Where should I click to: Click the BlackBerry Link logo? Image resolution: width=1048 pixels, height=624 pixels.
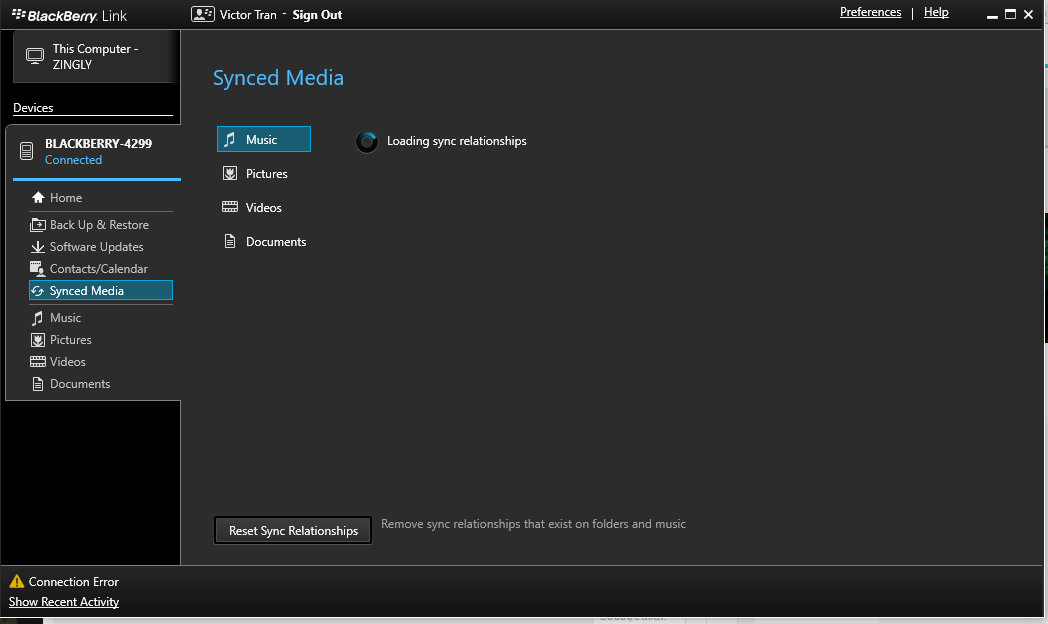coord(70,15)
